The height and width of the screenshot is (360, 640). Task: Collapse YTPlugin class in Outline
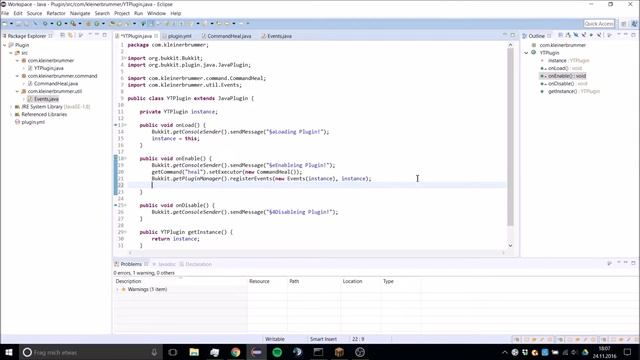coord(526,53)
